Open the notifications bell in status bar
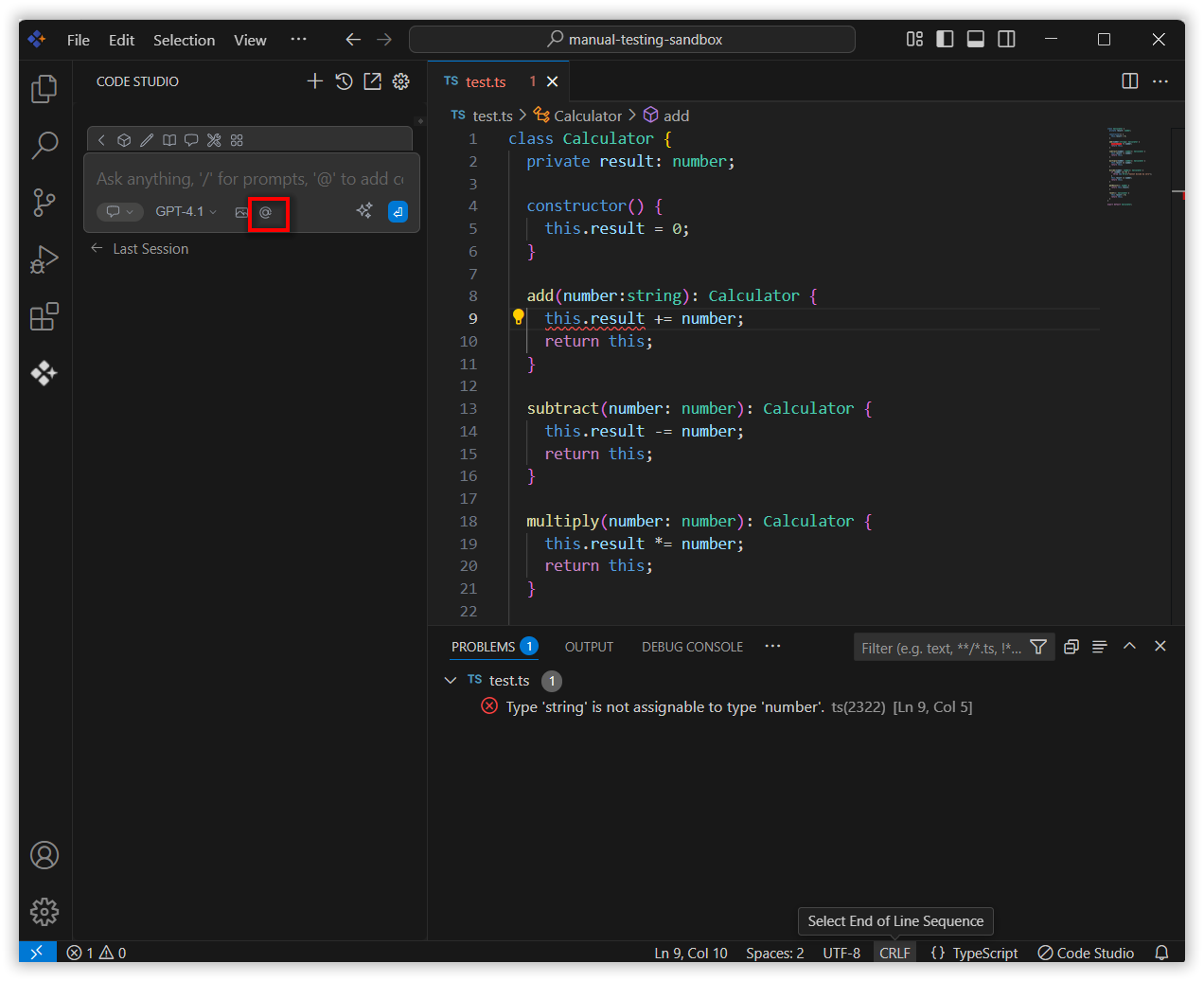The image size is (1204, 981). (1163, 953)
